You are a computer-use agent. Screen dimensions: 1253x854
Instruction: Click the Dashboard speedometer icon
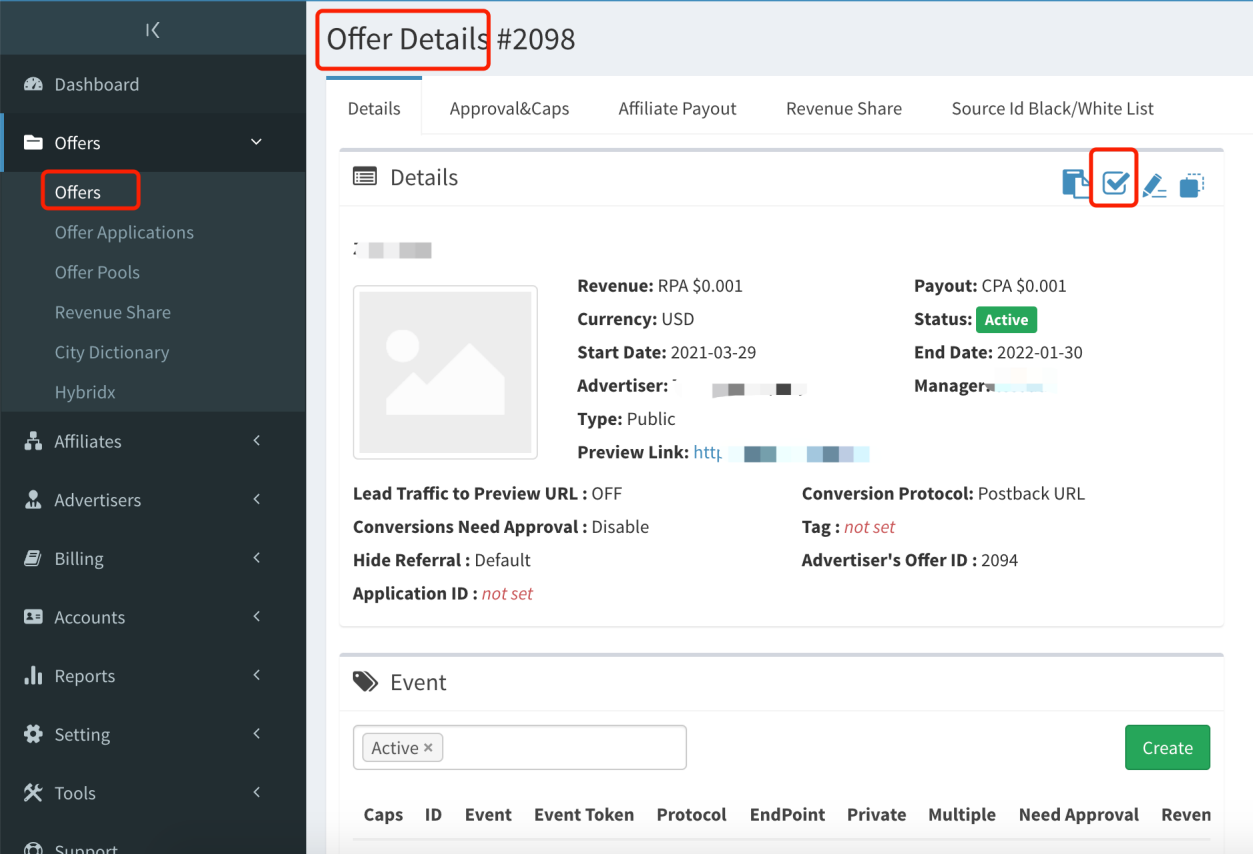(x=33, y=84)
